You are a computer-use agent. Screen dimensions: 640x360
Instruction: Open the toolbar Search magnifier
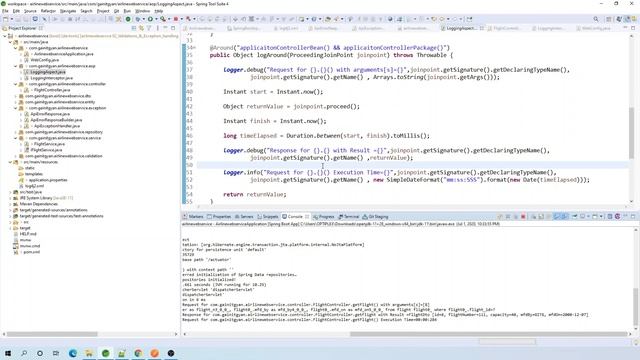pos(596,19)
